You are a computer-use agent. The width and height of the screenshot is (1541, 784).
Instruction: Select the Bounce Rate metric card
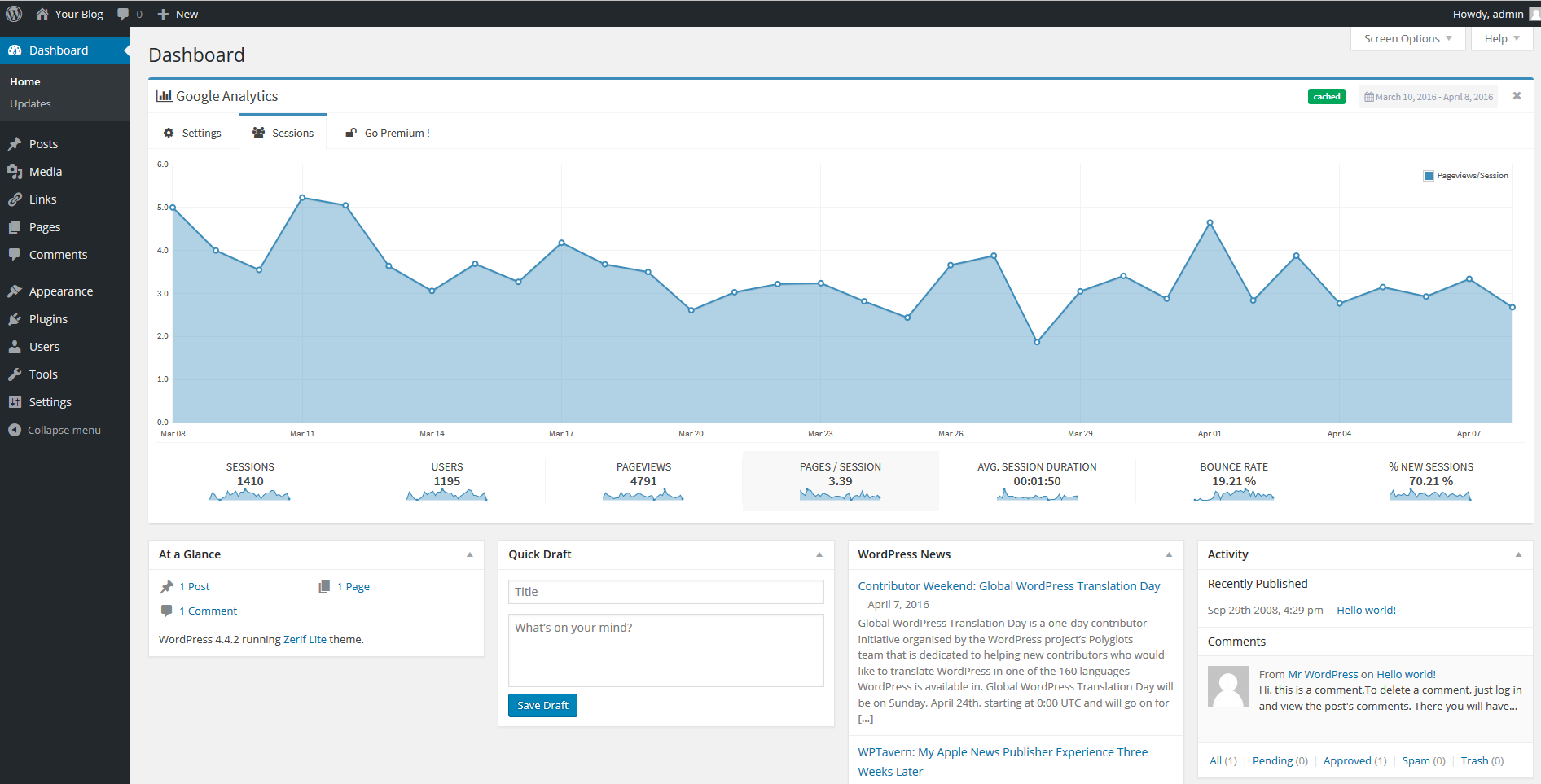click(x=1234, y=481)
